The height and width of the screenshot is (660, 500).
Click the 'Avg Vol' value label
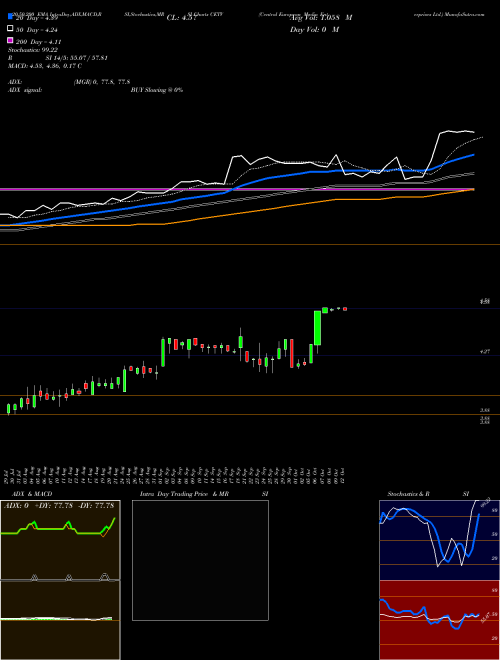tap(321, 18)
